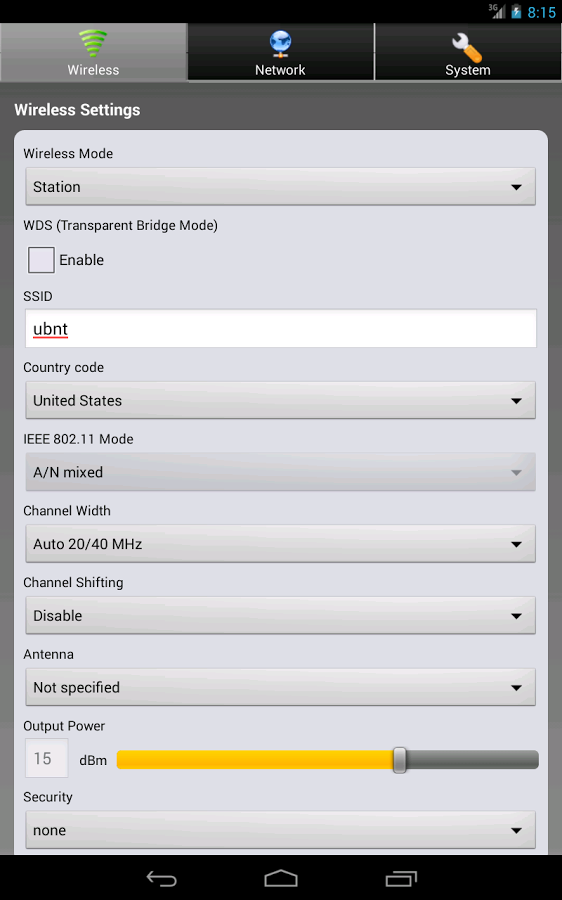The height and width of the screenshot is (900, 562).
Task: Open the Antenna Not specified dropdown
Action: pos(281,687)
